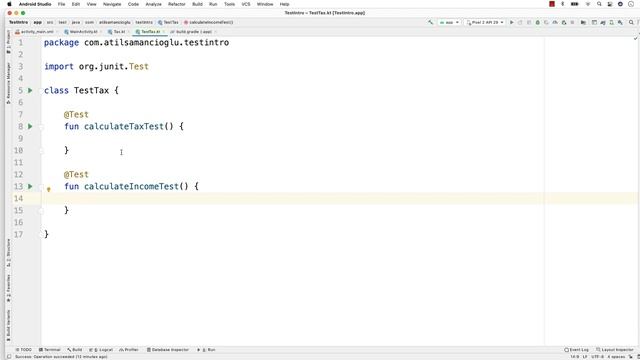Switch to the activity_main.xml tab
The image size is (640, 360).
[35, 31]
